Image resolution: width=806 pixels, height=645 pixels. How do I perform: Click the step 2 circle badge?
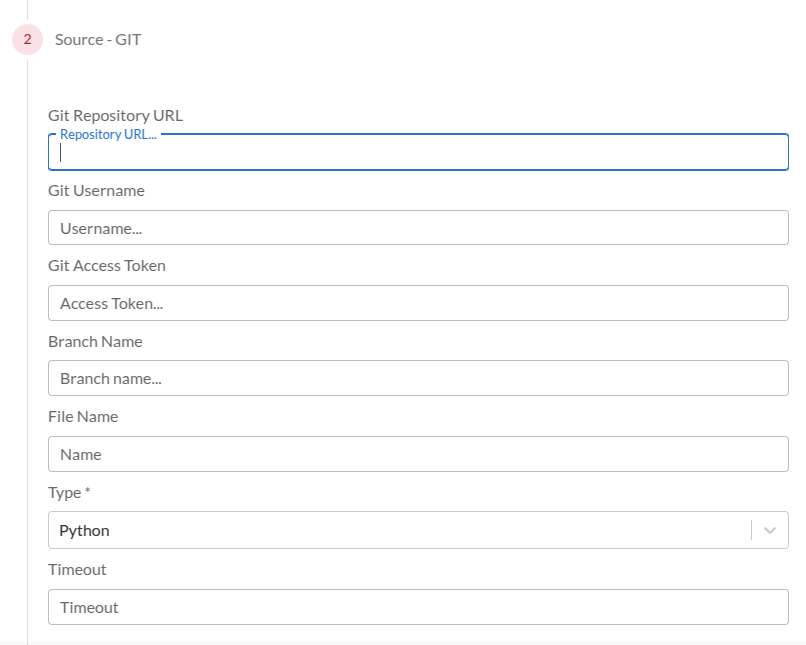(x=27, y=40)
